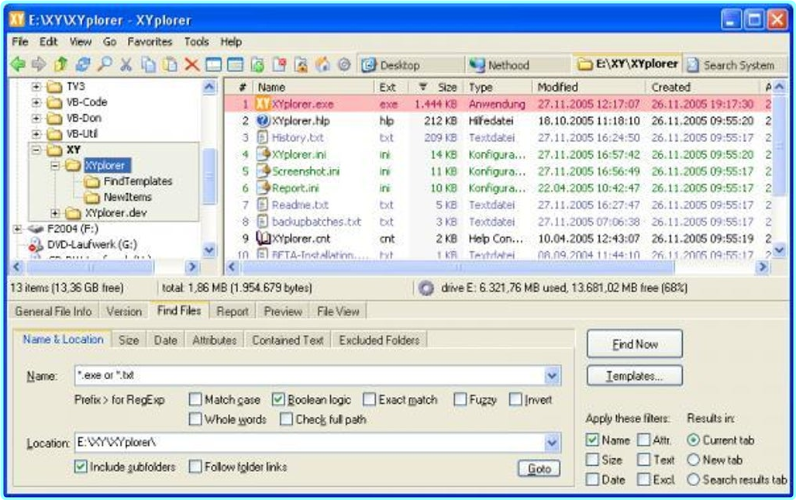Enable the Fuzzy checkbox

point(460,399)
